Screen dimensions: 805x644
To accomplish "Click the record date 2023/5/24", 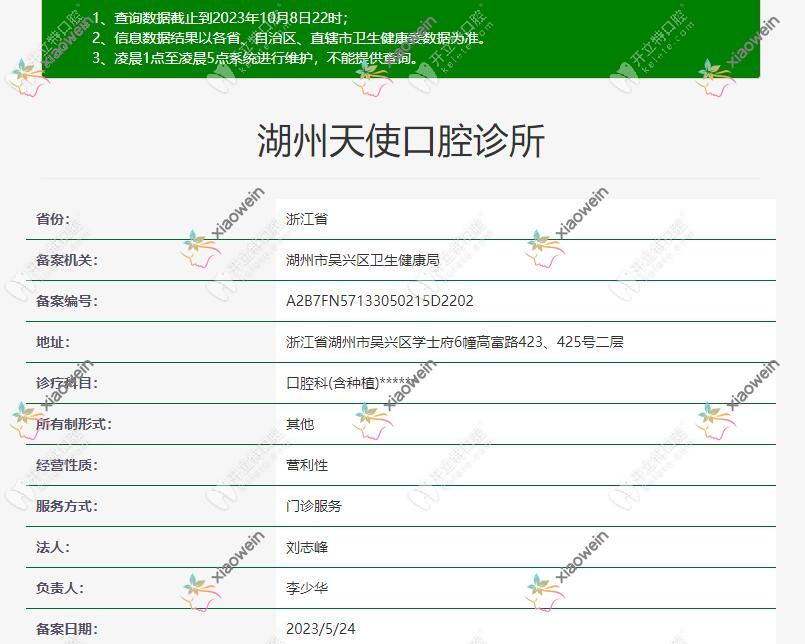I will [x=321, y=629].
